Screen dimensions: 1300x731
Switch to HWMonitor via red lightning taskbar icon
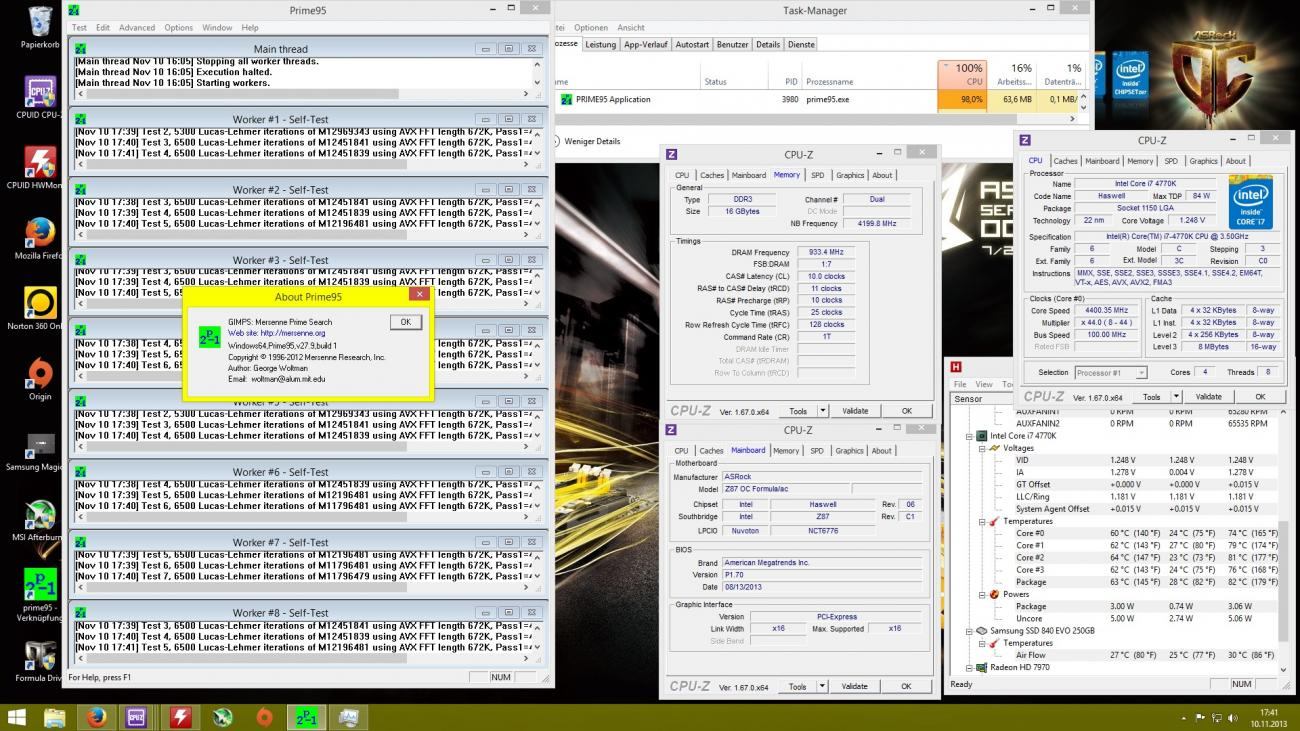point(181,717)
